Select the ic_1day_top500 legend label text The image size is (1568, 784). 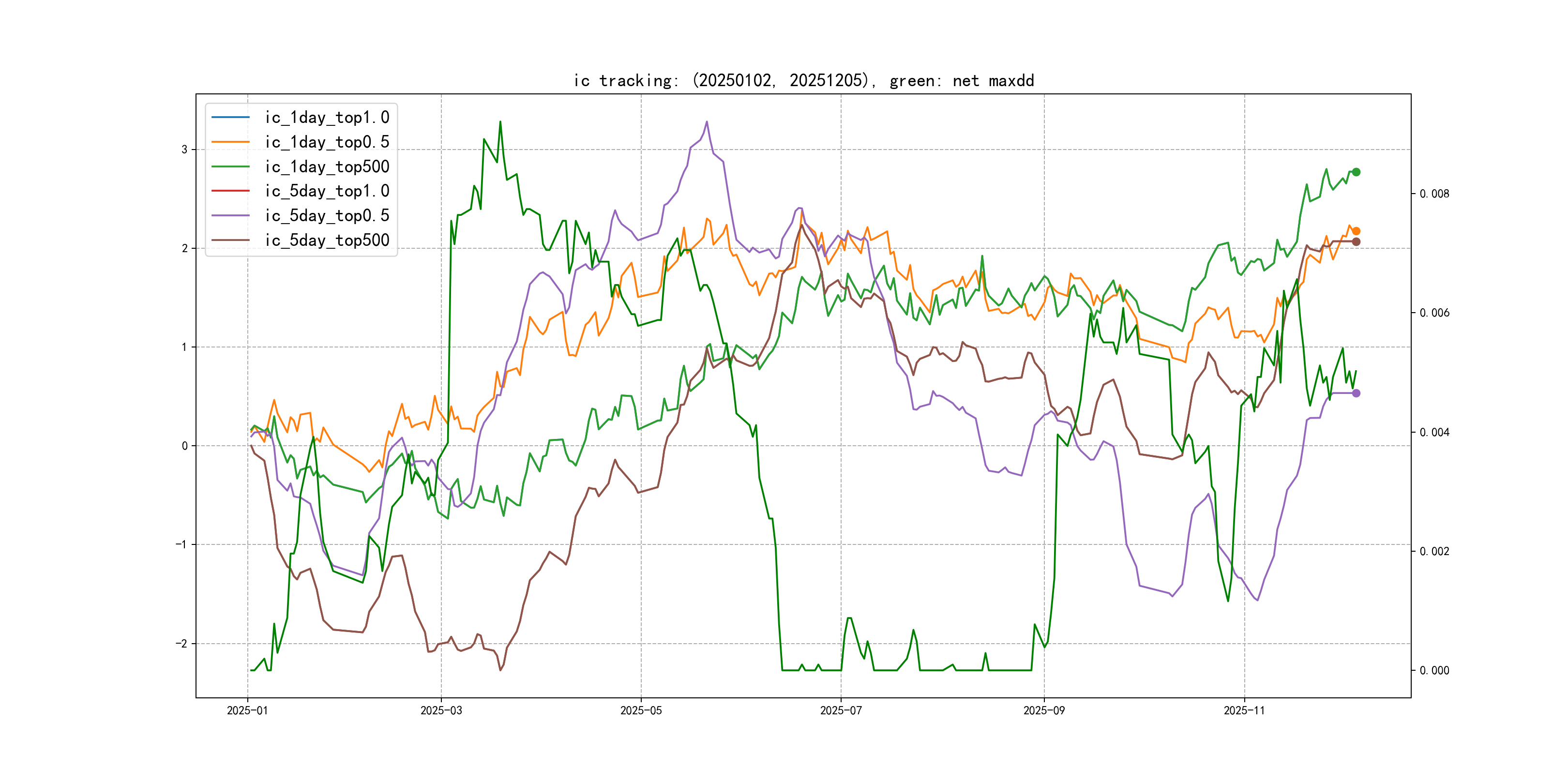[x=327, y=166]
